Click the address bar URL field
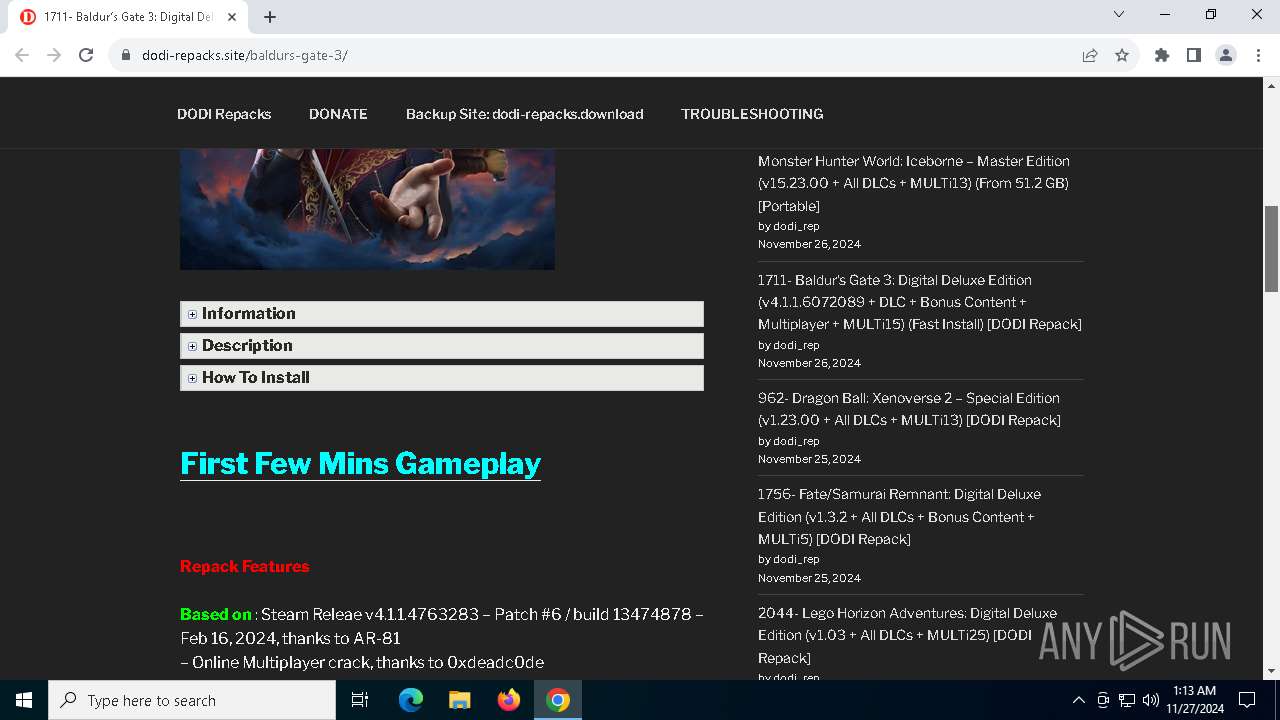The image size is (1280, 720). coord(600,55)
